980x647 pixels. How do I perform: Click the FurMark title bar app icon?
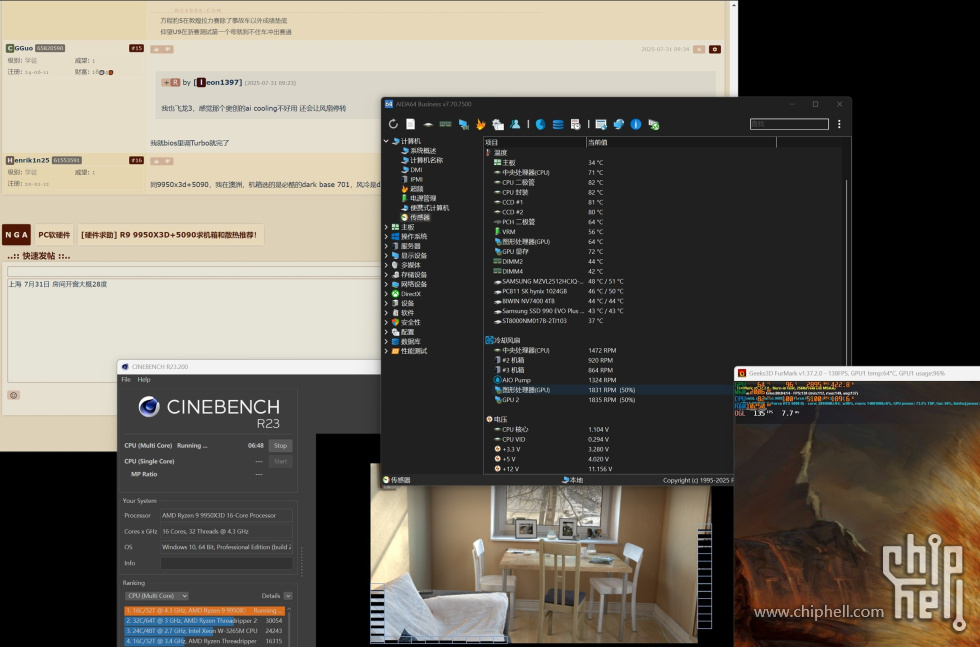coord(742,373)
